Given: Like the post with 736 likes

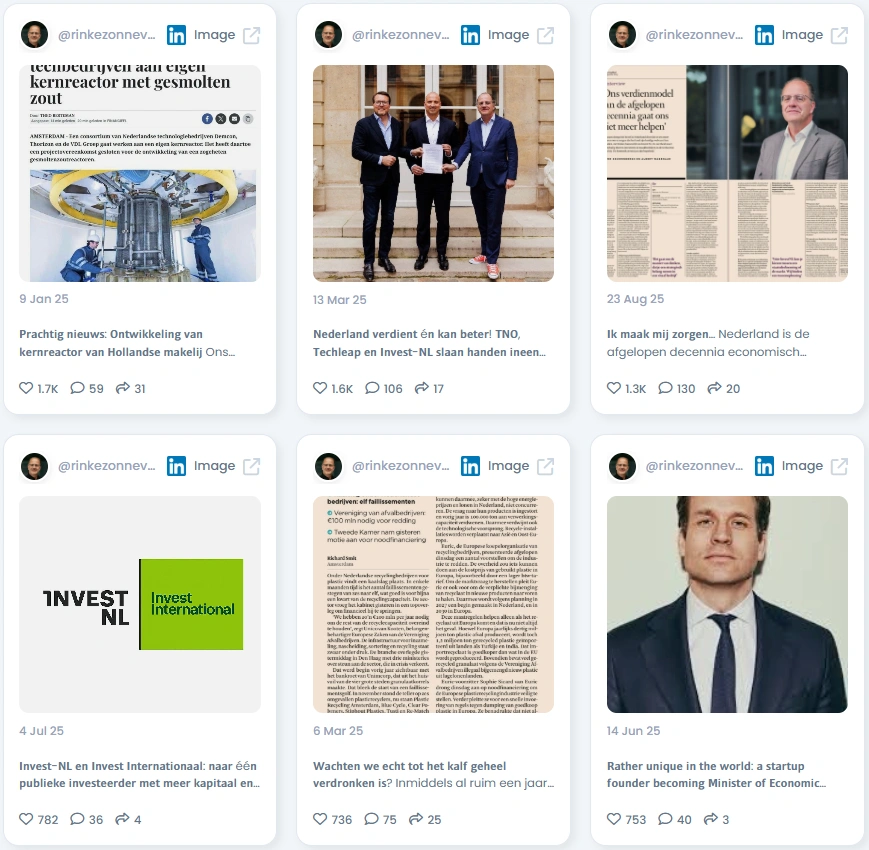Looking at the screenshot, I should point(320,818).
